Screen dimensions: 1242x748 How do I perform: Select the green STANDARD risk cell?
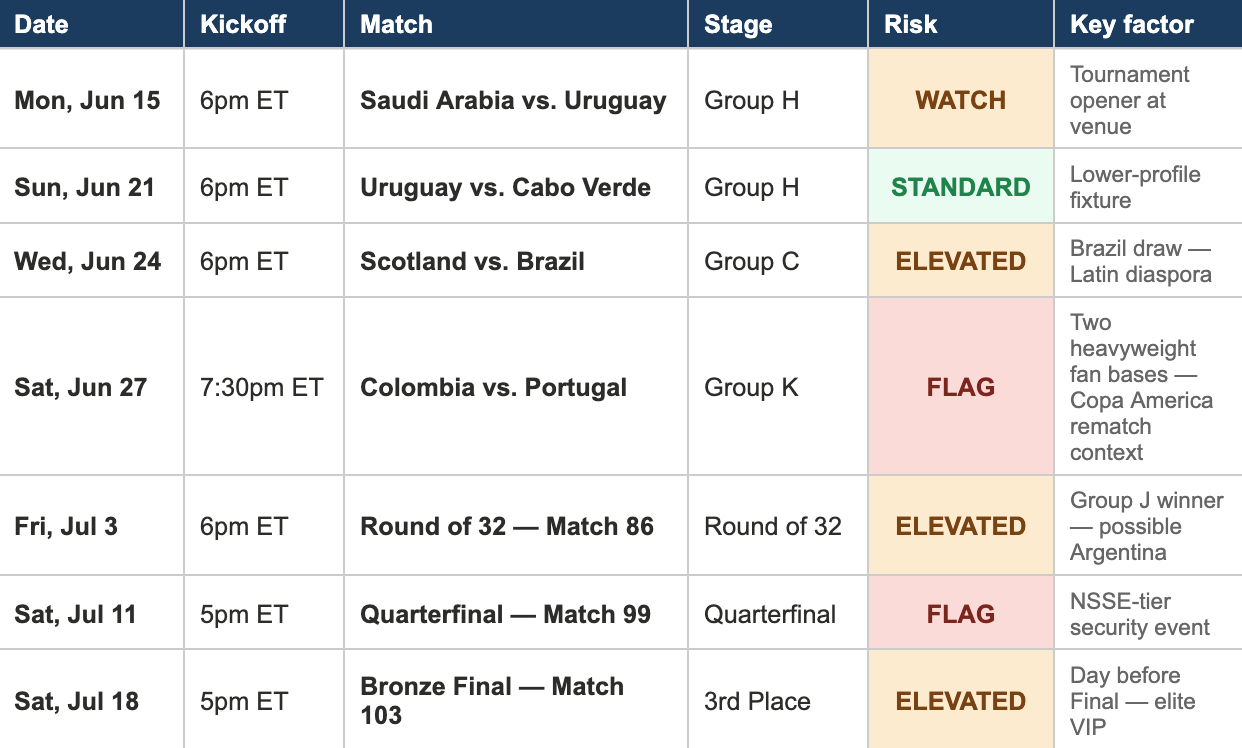(961, 187)
